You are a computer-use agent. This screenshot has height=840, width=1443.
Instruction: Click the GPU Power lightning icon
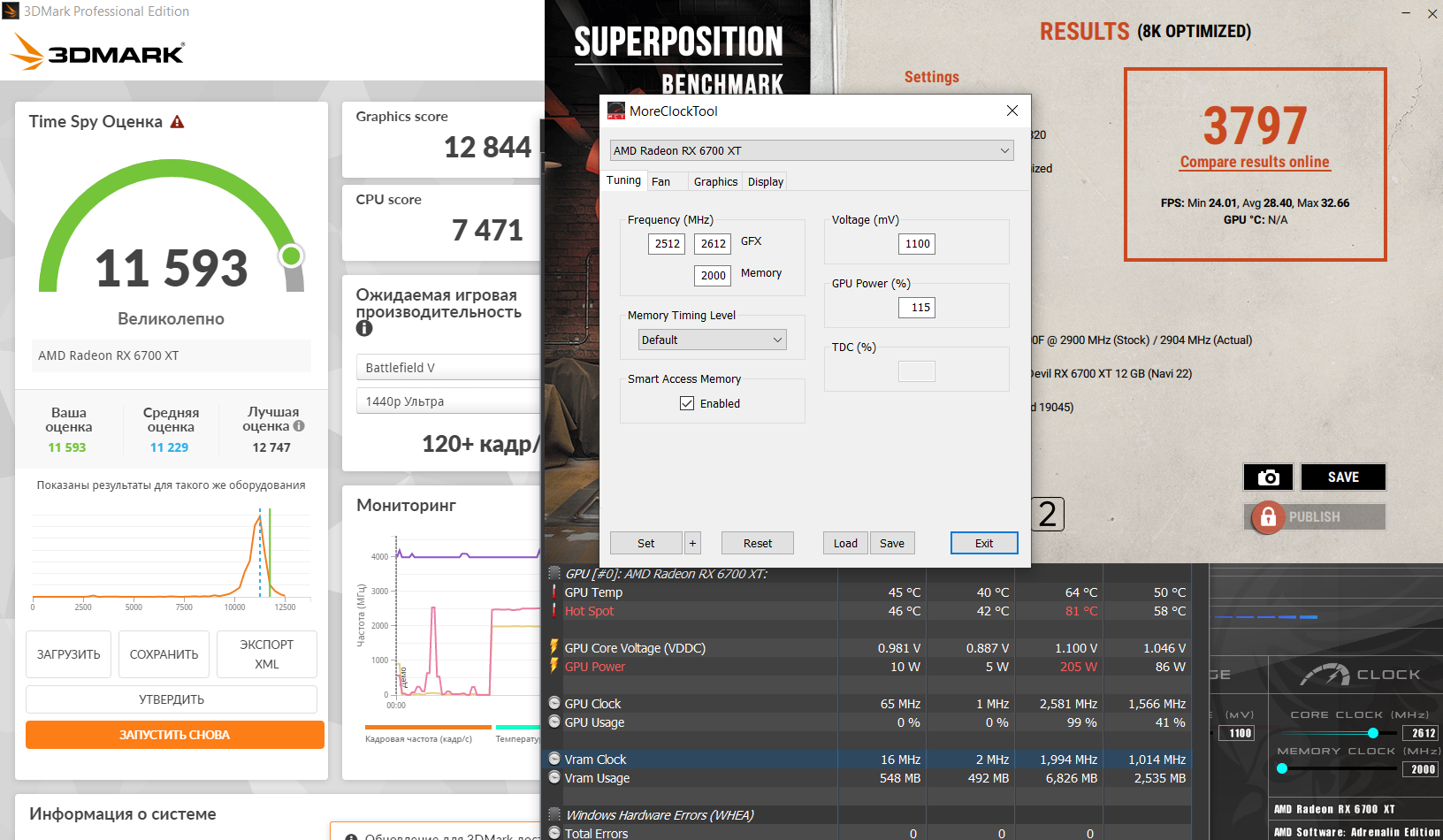pyautogui.click(x=554, y=667)
